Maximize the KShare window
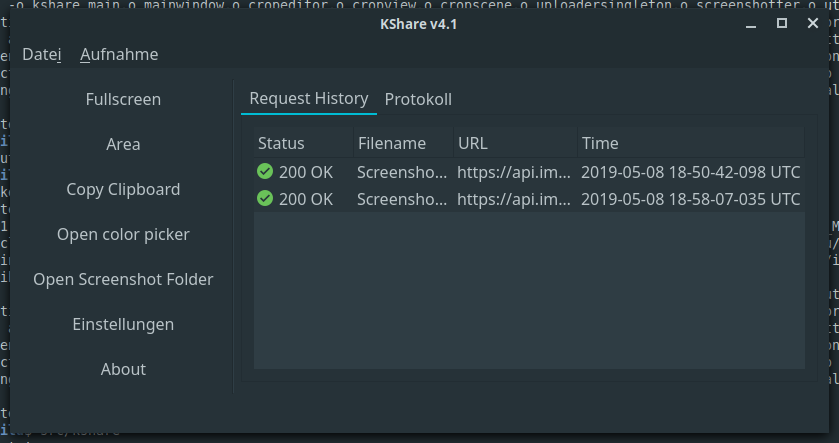839x443 pixels. (782, 23)
